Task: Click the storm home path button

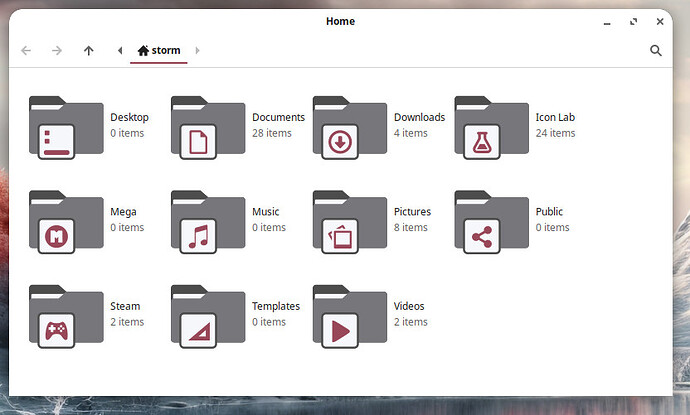Action: pos(158,50)
